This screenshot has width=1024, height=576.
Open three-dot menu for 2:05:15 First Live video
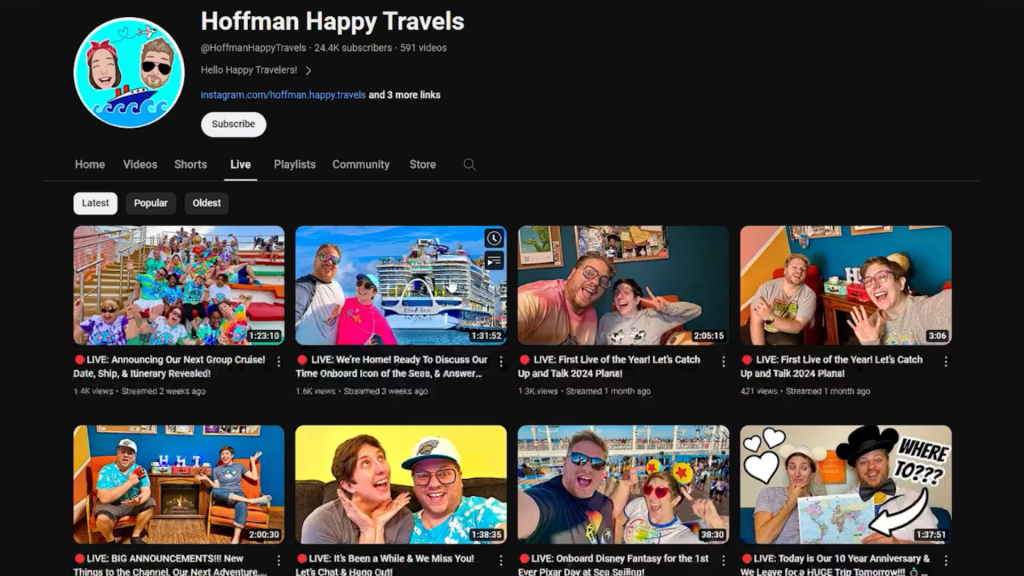(x=723, y=361)
